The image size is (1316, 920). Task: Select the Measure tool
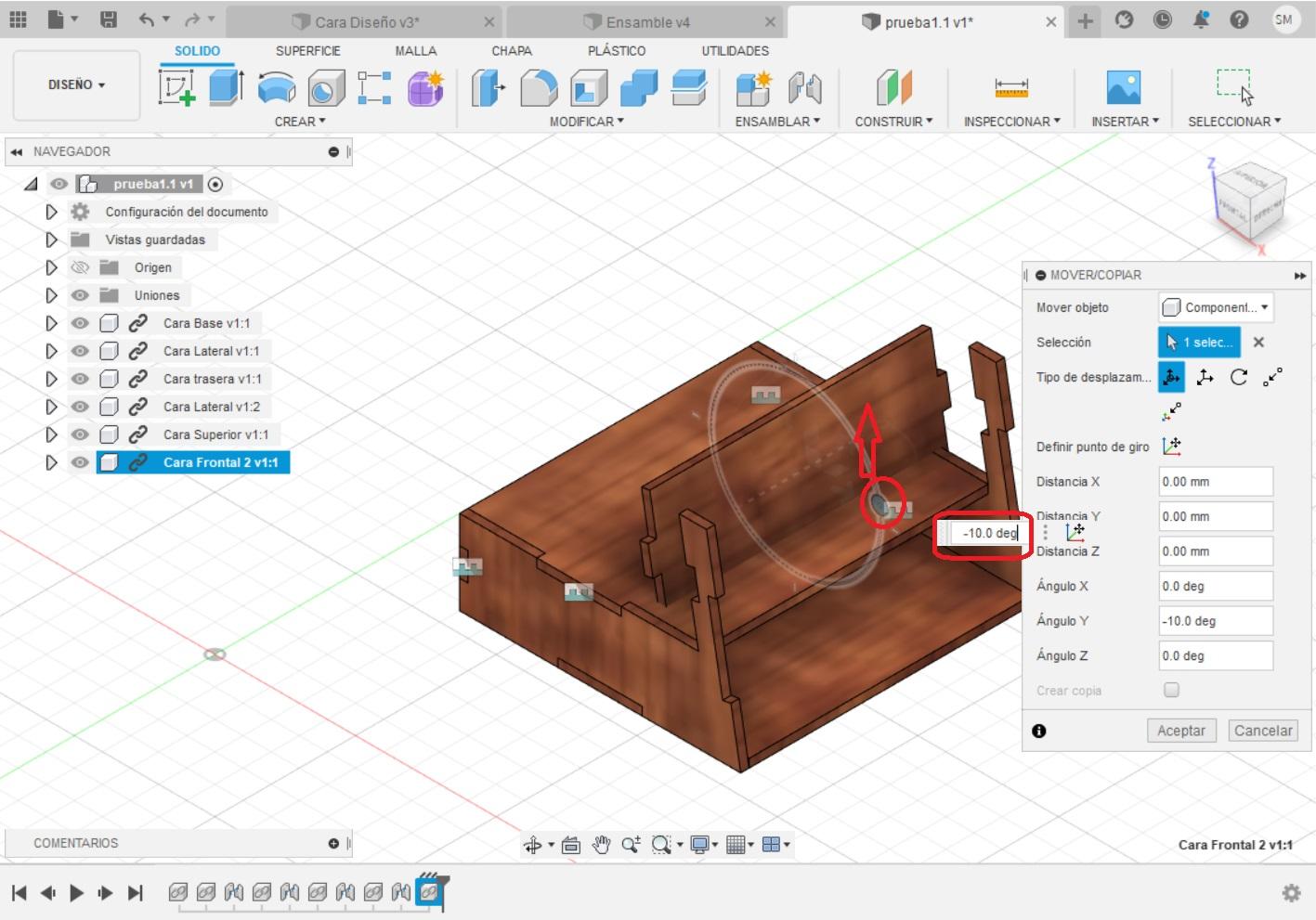[x=1011, y=88]
